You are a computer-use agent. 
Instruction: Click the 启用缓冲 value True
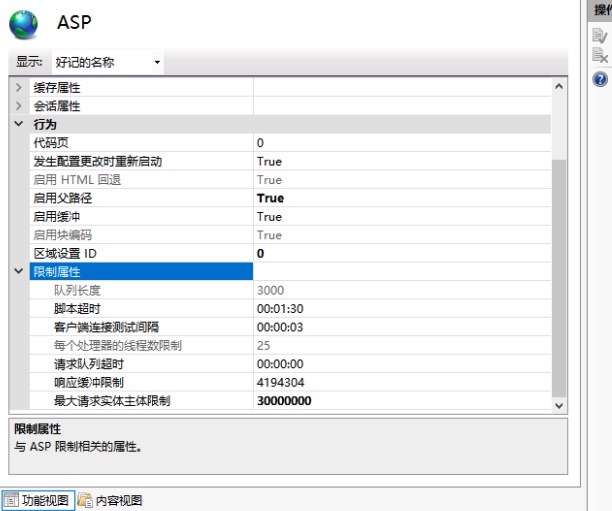pos(269,217)
